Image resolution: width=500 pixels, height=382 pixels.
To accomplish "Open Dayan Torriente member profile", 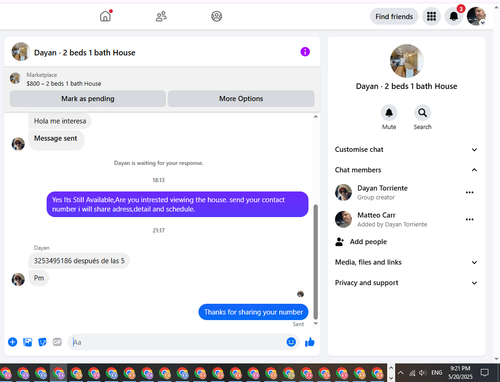I will coord(382,188).
